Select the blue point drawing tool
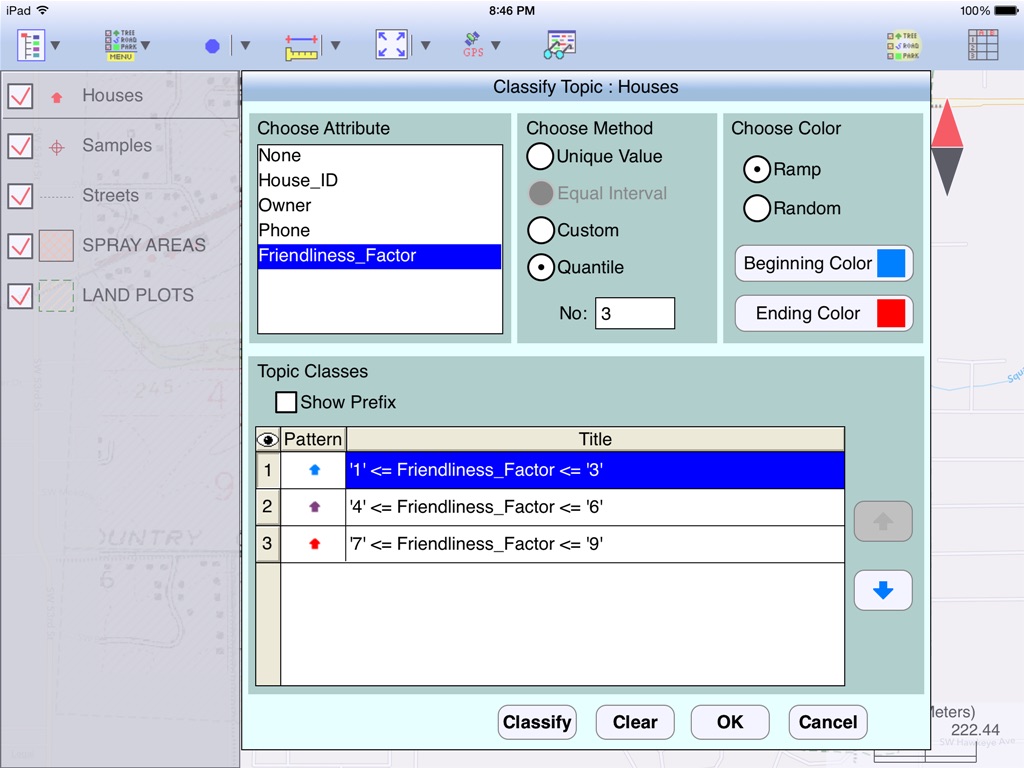Viewport: 1024px width, 768px height. (x=212, y=46)
